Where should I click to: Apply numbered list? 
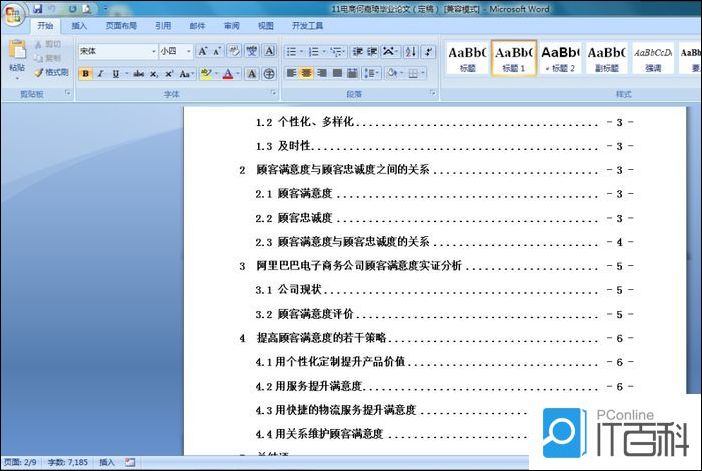pyautogui.click(x=316, y=51)
